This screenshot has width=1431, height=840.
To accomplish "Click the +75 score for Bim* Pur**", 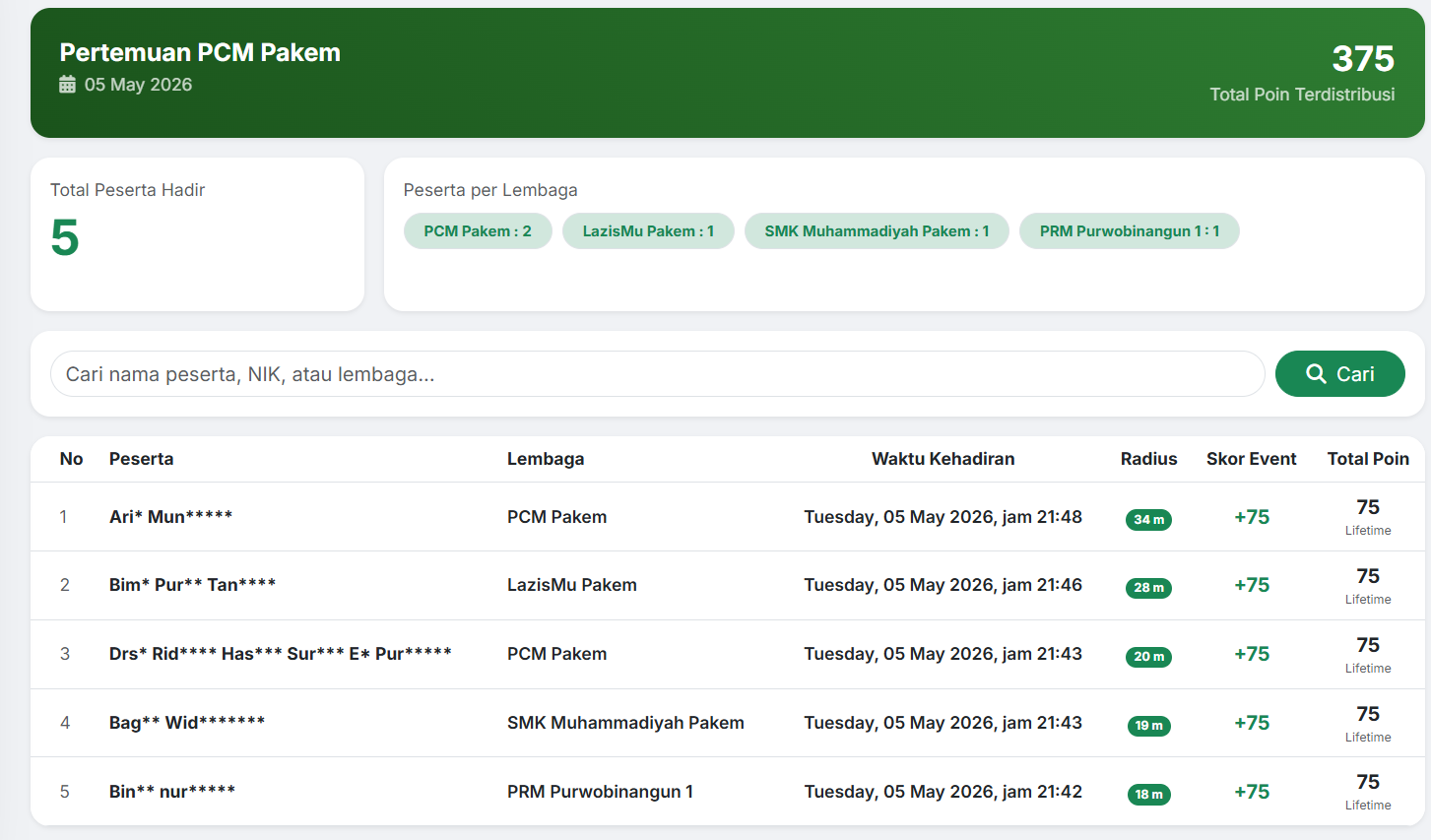I will (x=1252, y=585).
